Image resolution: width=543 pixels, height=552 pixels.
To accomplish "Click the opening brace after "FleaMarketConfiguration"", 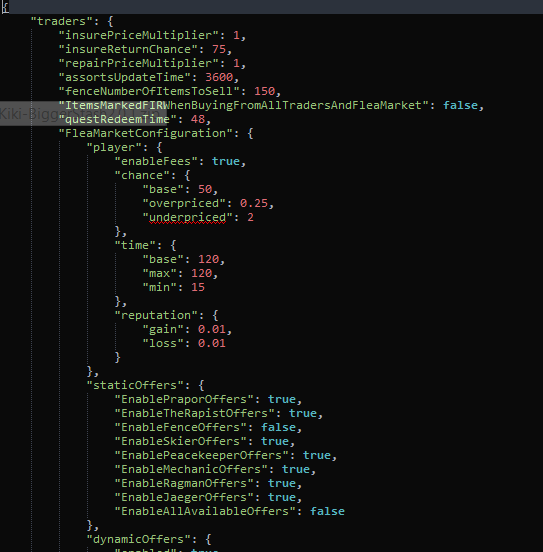I will 250,133.
